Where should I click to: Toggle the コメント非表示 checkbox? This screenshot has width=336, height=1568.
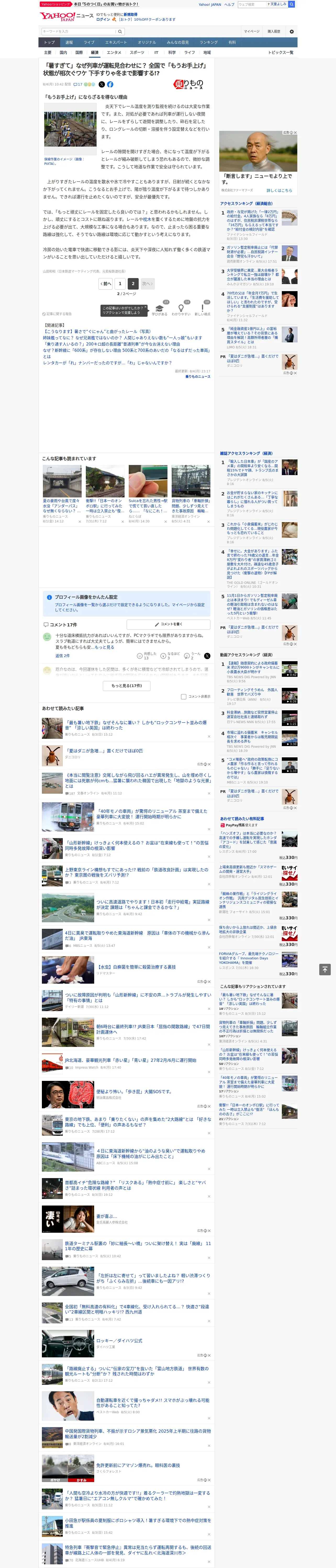(183, 696)
